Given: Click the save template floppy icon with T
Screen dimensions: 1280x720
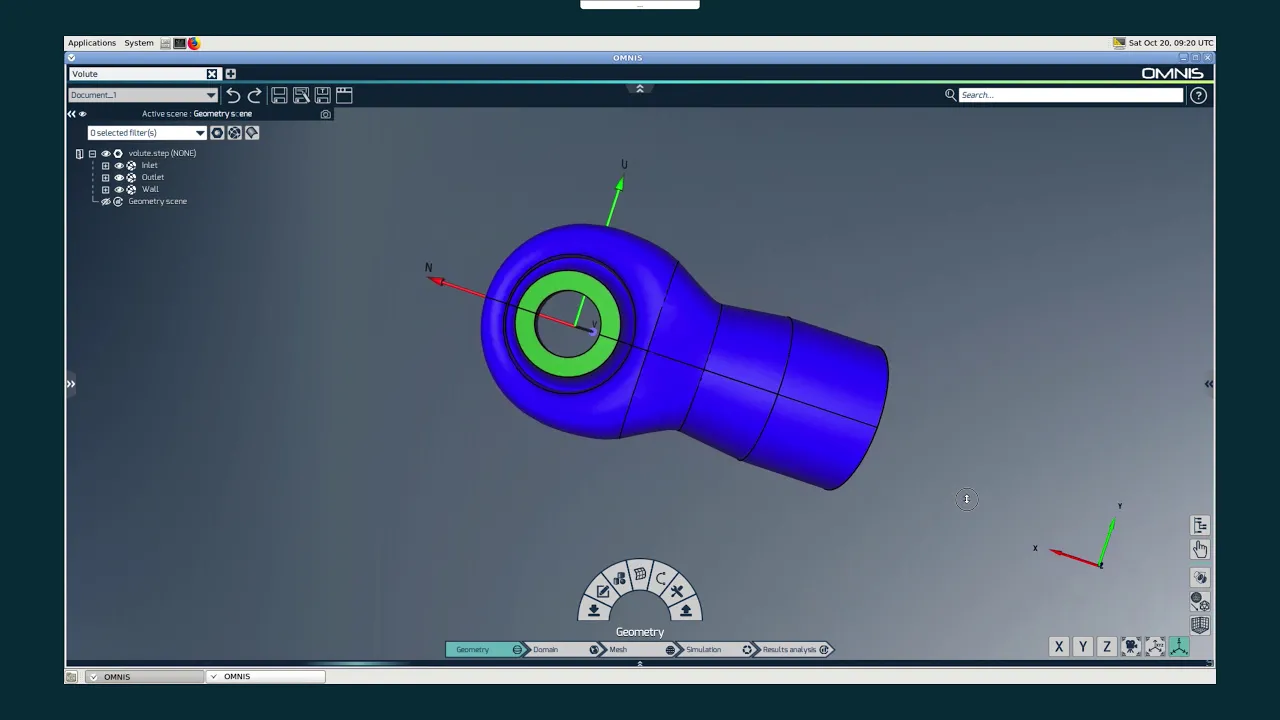Looking at the screenshot, I should [x=322, y=95].
